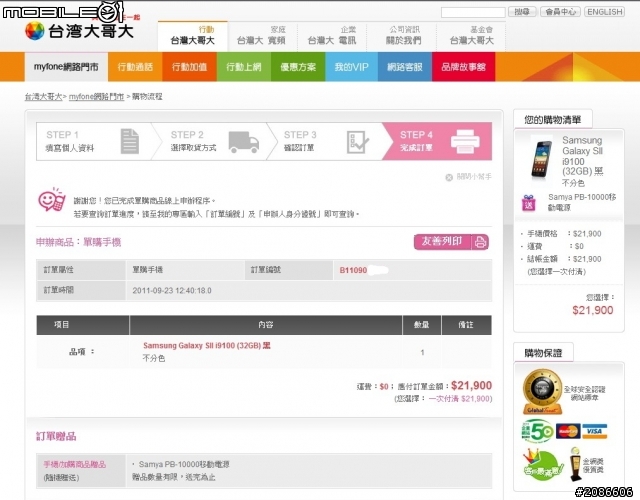This screenshot has width=640, height=500.
Task: Open the 行動加值 menu item
Action: [189, 67]
